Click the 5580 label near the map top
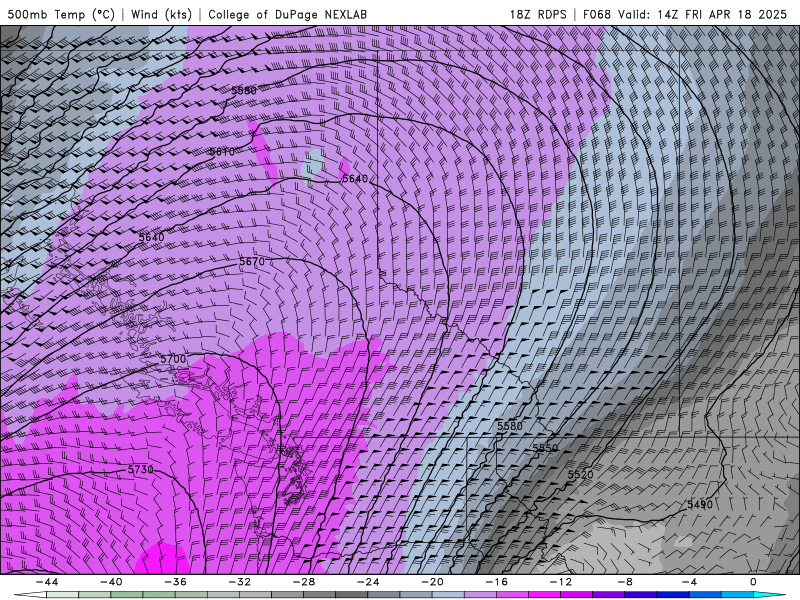800x600 pixels. [244, 91]
